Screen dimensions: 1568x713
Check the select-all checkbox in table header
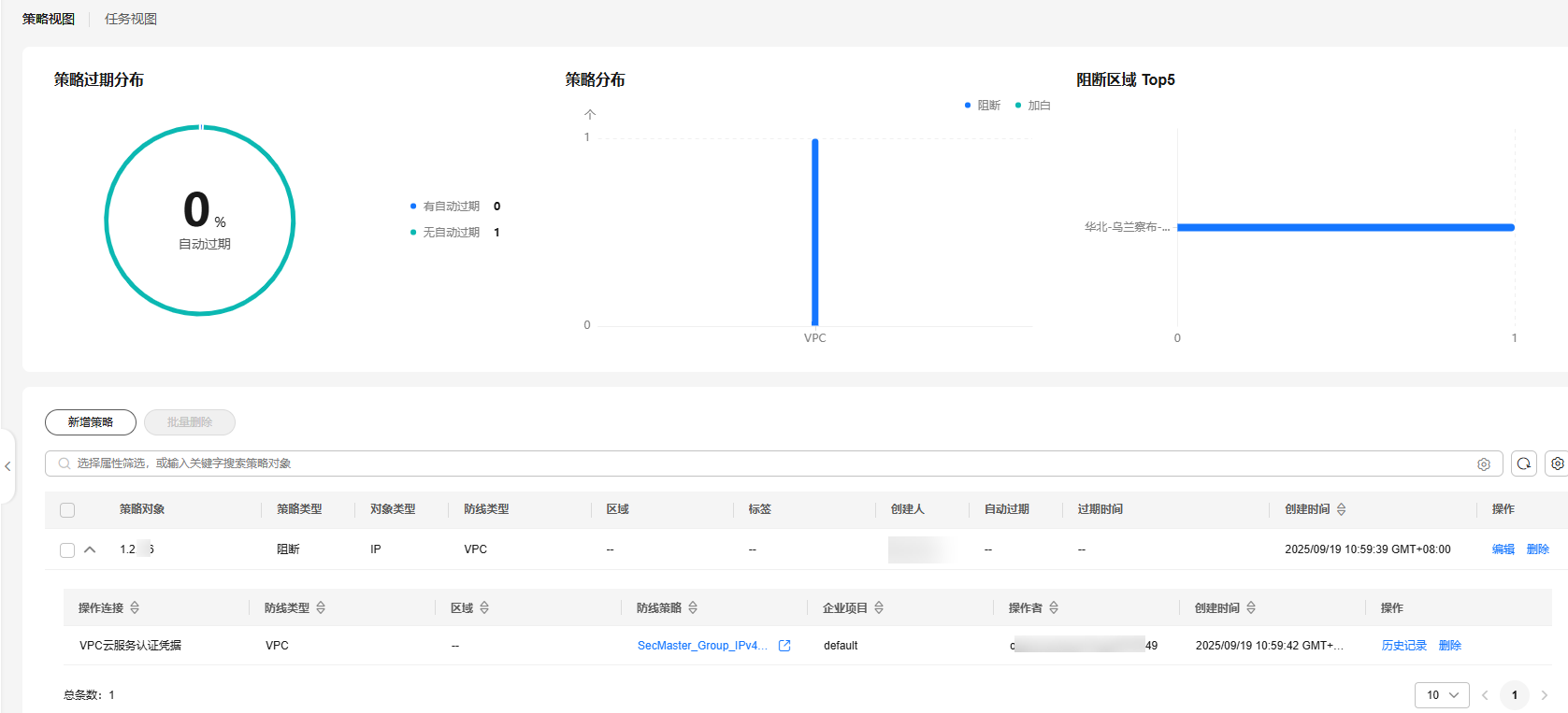pos(67,510)
